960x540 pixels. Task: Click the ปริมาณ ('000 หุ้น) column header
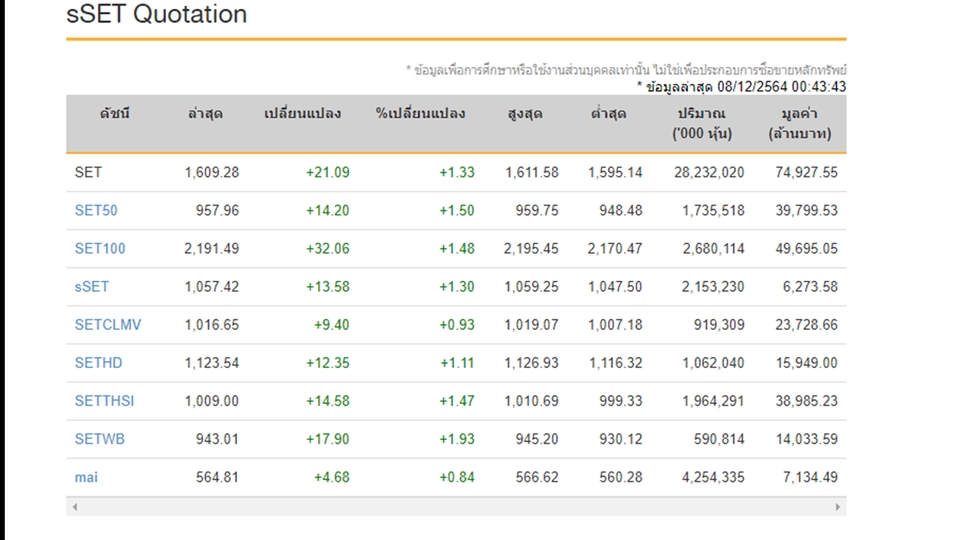[x=702, y=123]
